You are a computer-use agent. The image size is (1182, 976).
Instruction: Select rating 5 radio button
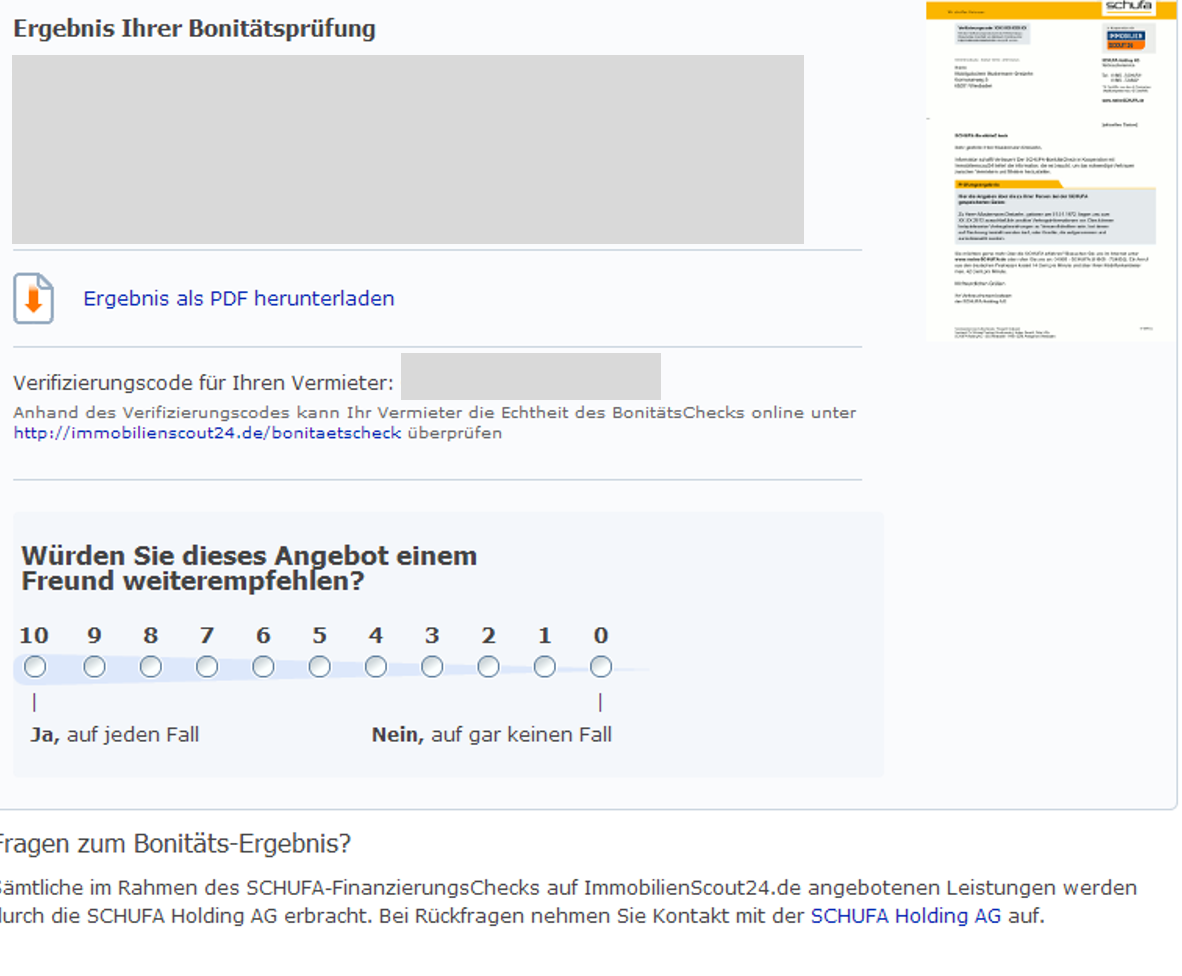tap(320, 667)
